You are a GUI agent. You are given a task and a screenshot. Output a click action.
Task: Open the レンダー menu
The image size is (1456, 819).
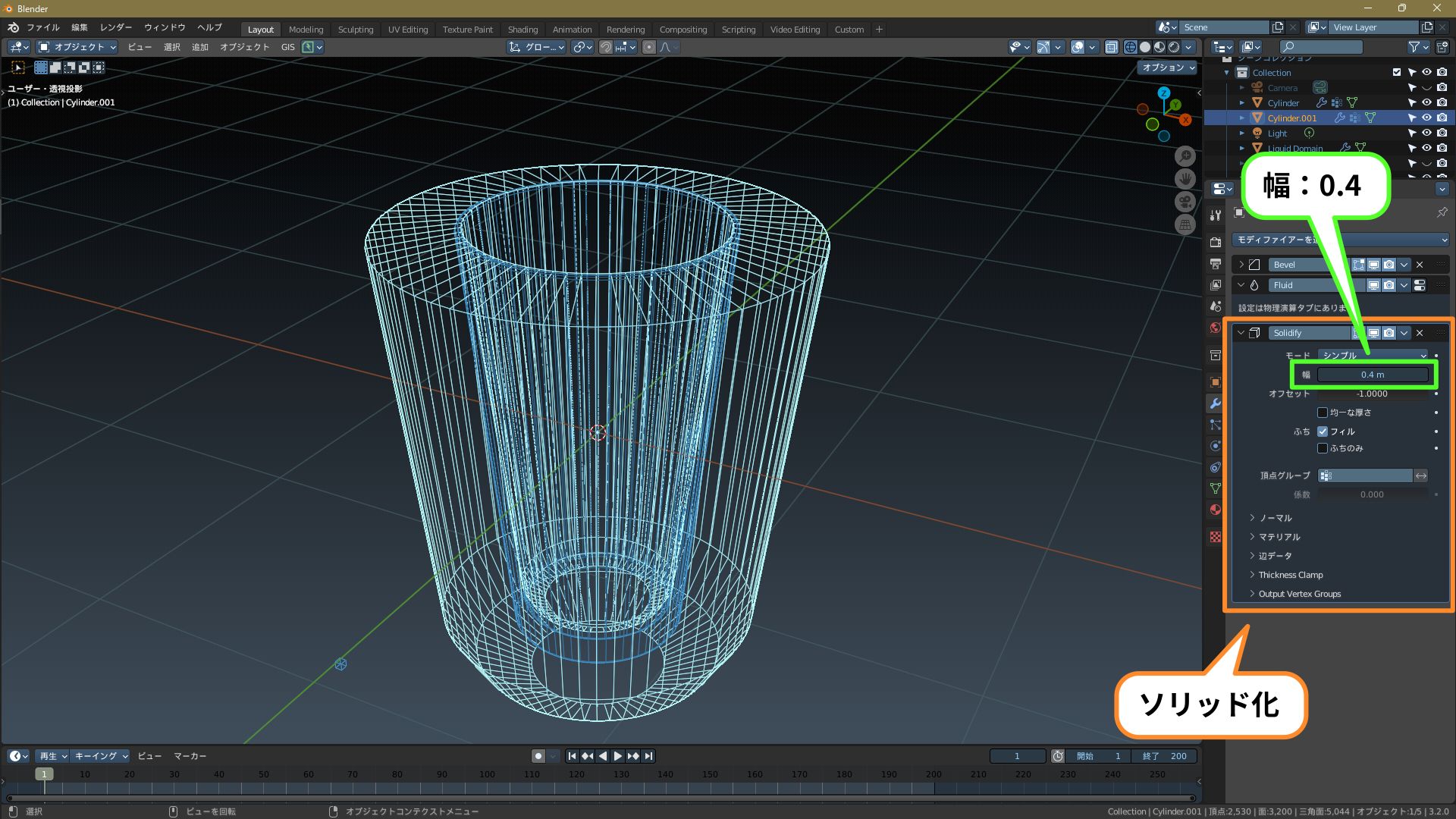click(115, 27)
